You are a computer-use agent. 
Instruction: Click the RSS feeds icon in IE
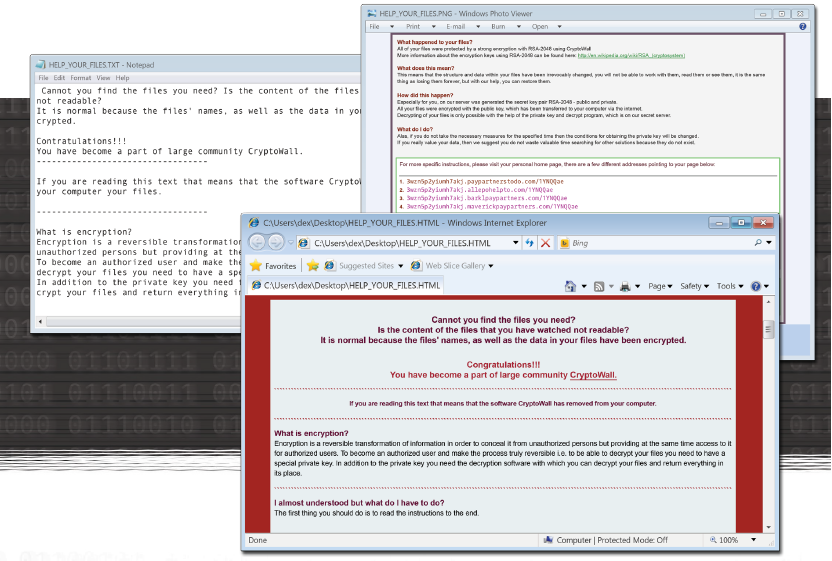[x=598, y=286]
